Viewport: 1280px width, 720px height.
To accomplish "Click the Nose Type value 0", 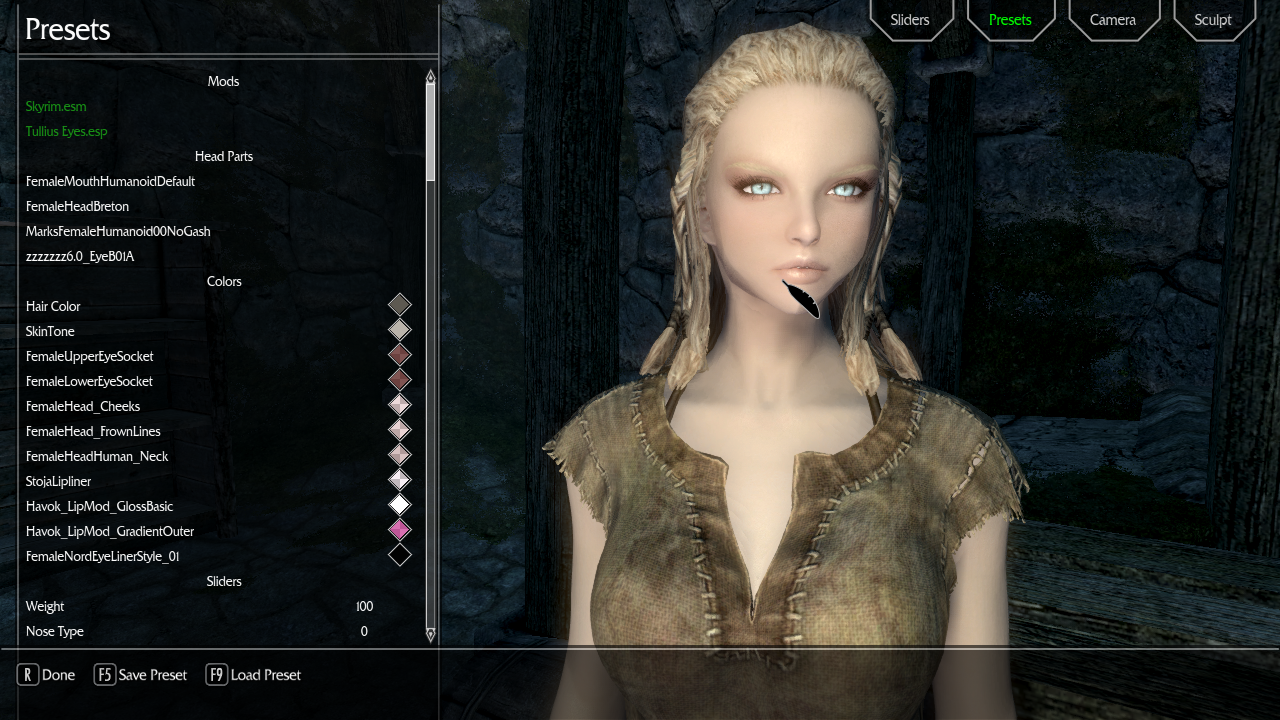I will [364, 631].
